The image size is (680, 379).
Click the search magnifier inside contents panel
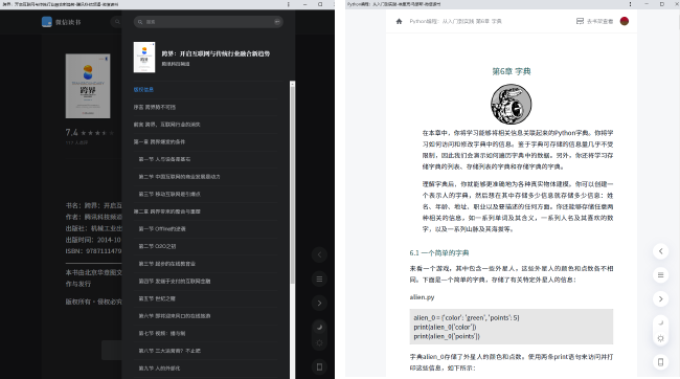[x=140, y=22]
